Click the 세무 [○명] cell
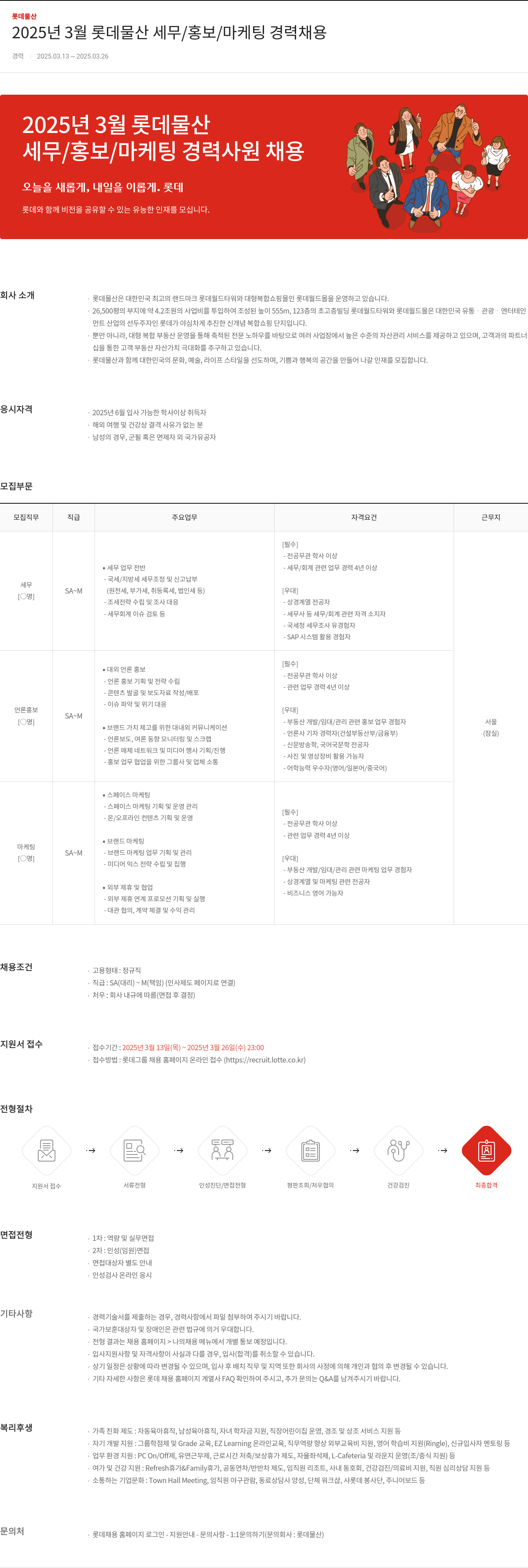This screenshot has height=1568, width=528. pos(26,591)
